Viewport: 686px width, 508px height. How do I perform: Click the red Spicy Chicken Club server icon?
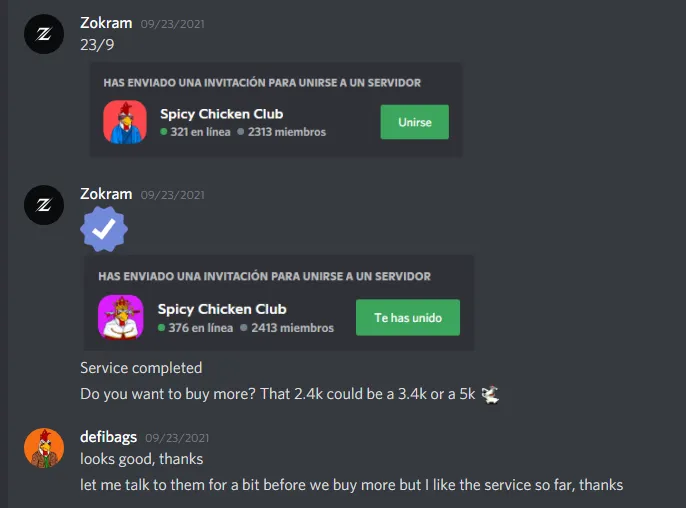tap(125, 122)
